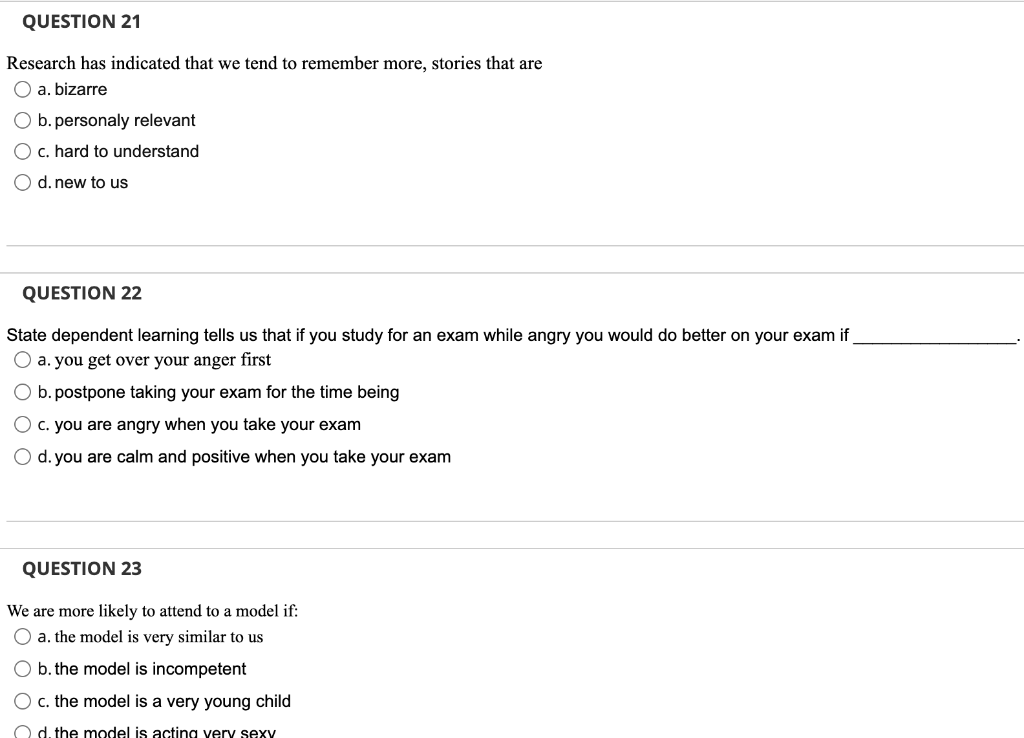Select answer d. new to us for Question 21

(22, 182)
